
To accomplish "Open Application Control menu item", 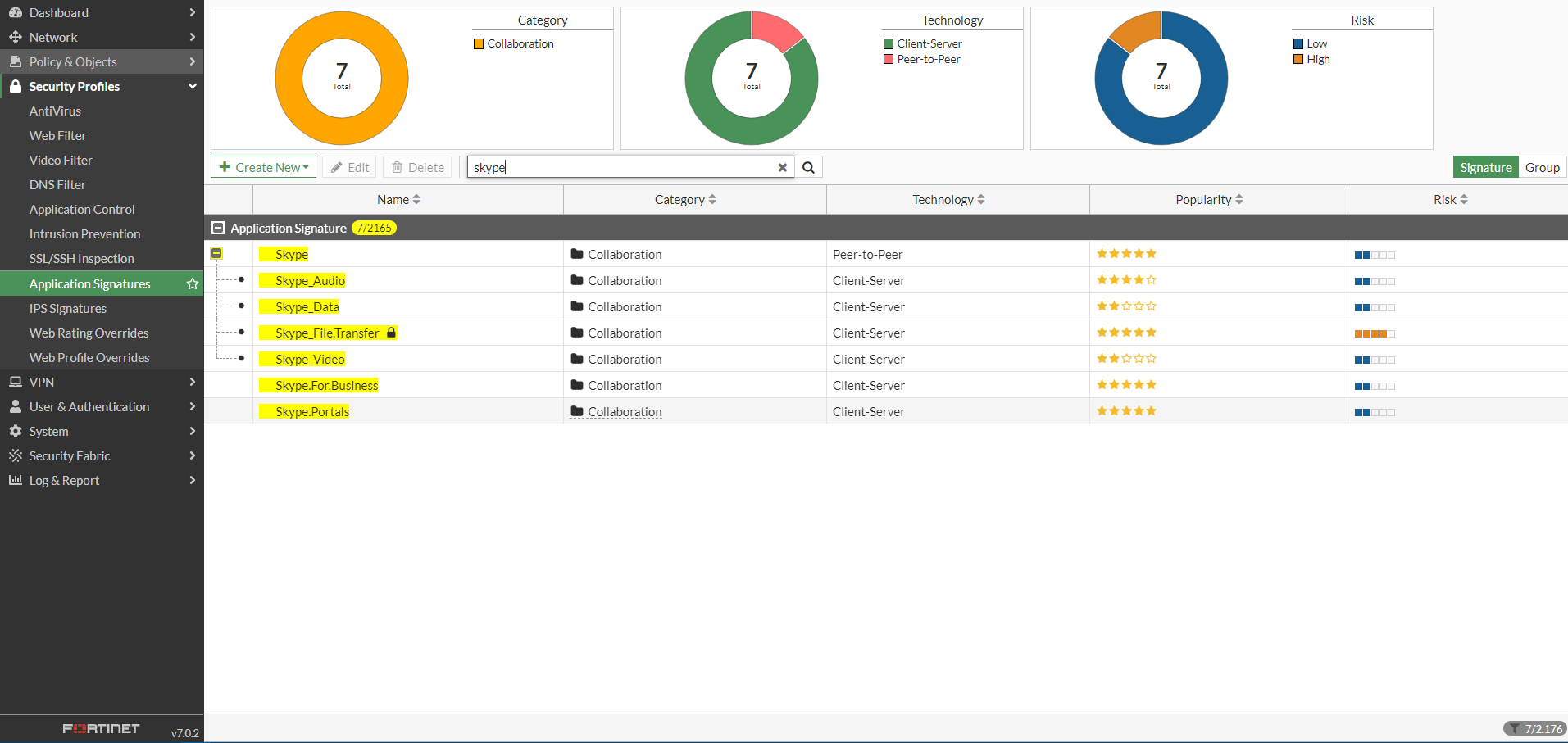I will pyautogui.click(x=82, y=209).
